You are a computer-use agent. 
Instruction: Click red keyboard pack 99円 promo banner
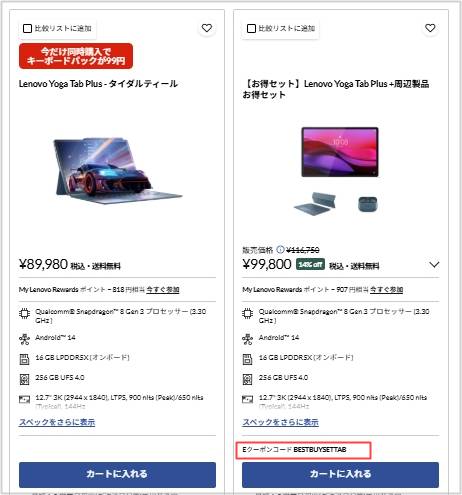pos(76,56)
